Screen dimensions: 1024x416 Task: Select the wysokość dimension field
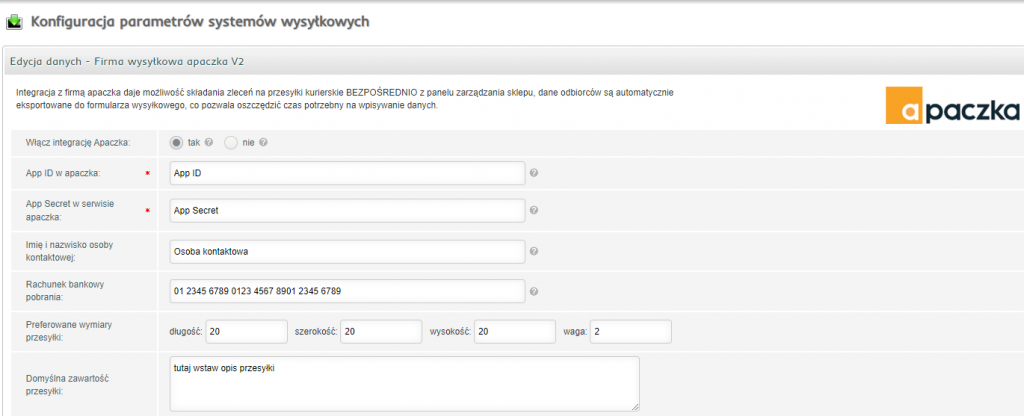(x=515, y=331)
